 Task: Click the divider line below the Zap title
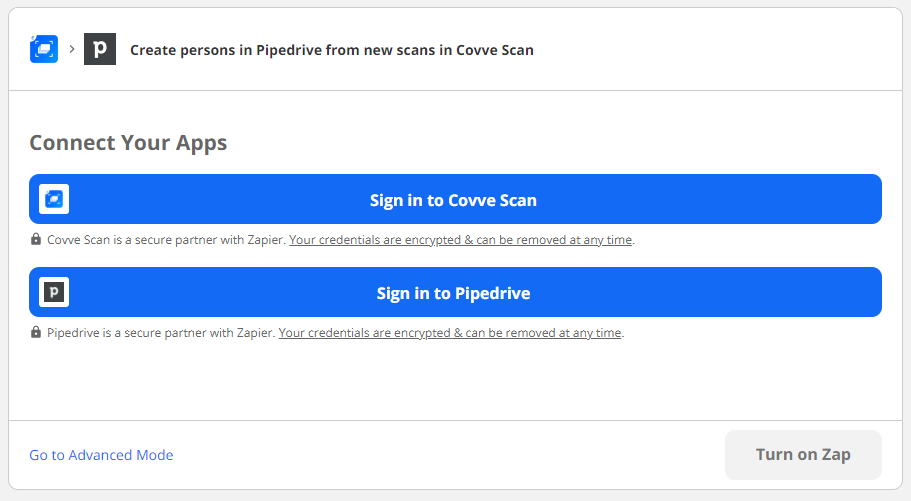click(x=455, y=91)
